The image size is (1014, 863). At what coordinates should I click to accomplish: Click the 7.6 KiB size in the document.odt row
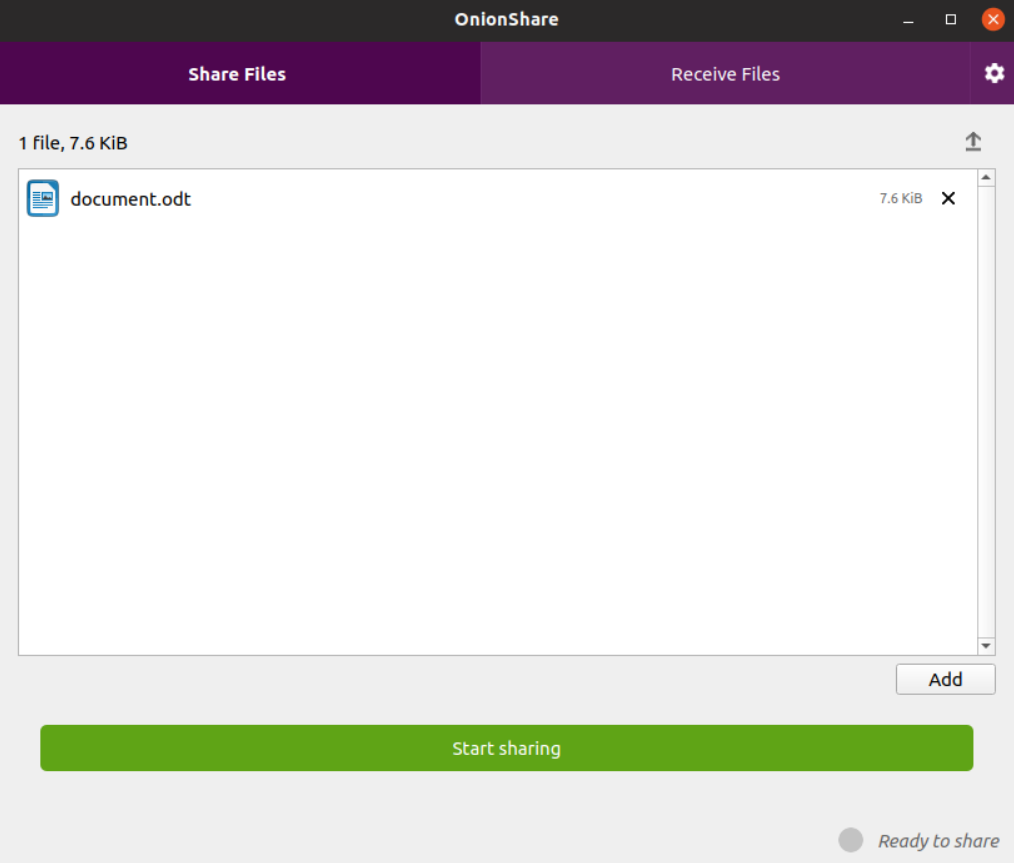click(900, 198)
